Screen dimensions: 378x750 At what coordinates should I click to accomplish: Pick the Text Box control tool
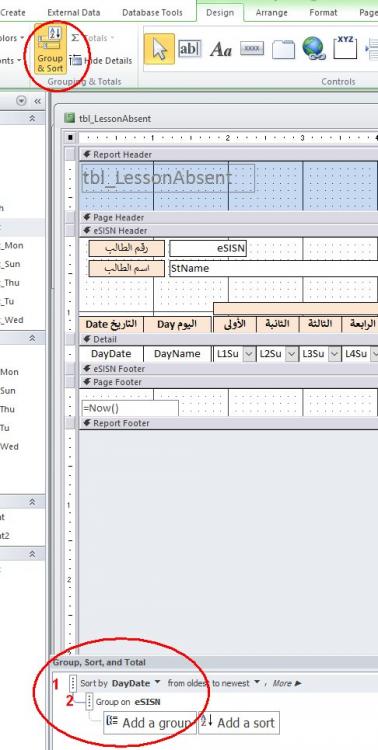(x=189, y=49)
